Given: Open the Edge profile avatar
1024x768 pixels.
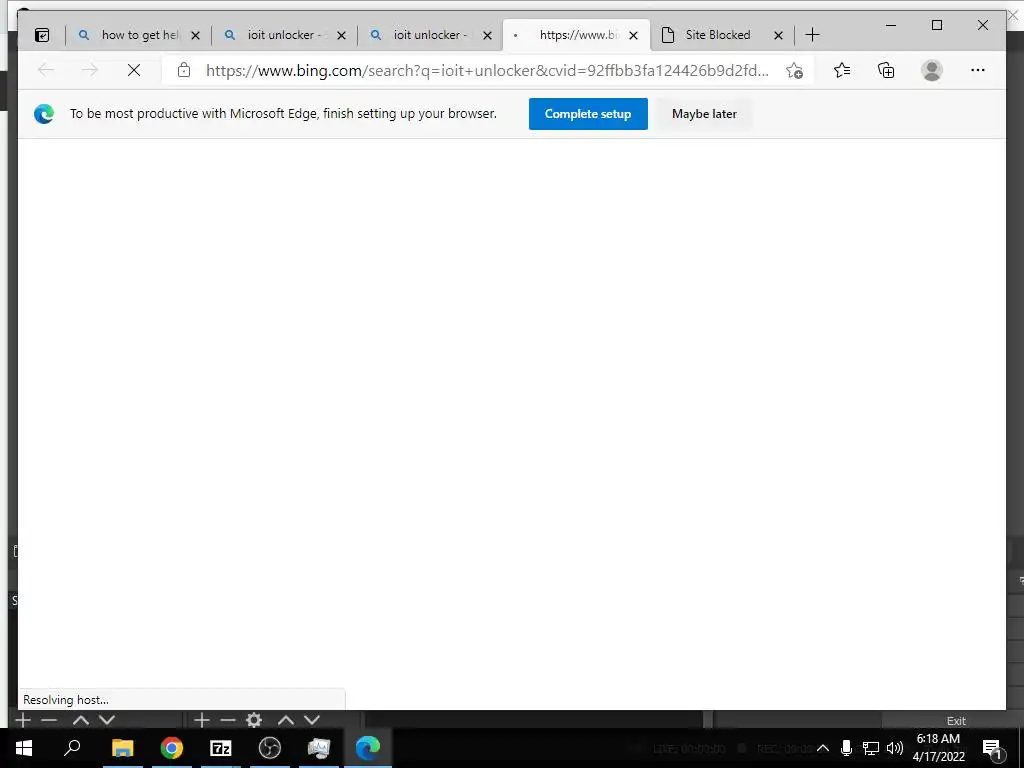Looking at the screenshot, I should tap(932, 70).
